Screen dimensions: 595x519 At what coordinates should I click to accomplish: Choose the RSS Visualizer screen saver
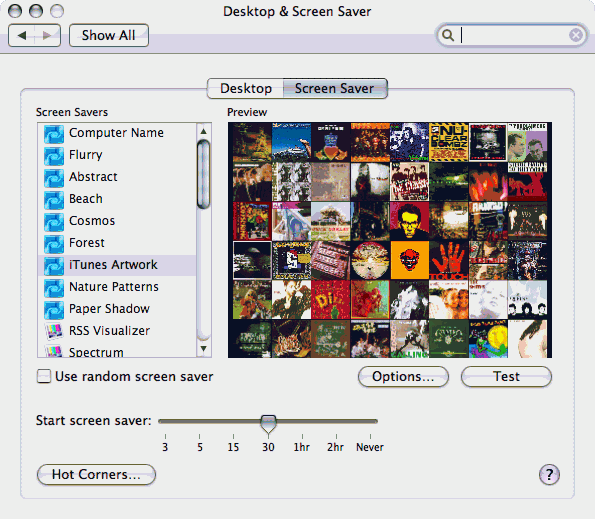click(117, 331)
